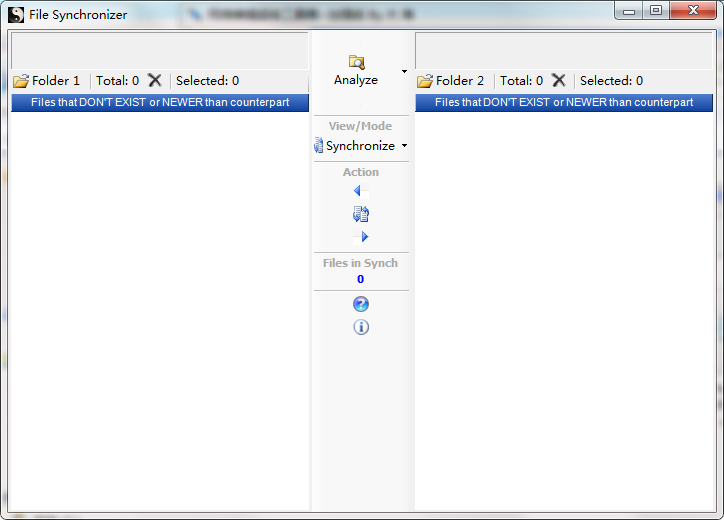Run the Analyze button
Viewport: 724px width, 520px height.
[356, 71]
